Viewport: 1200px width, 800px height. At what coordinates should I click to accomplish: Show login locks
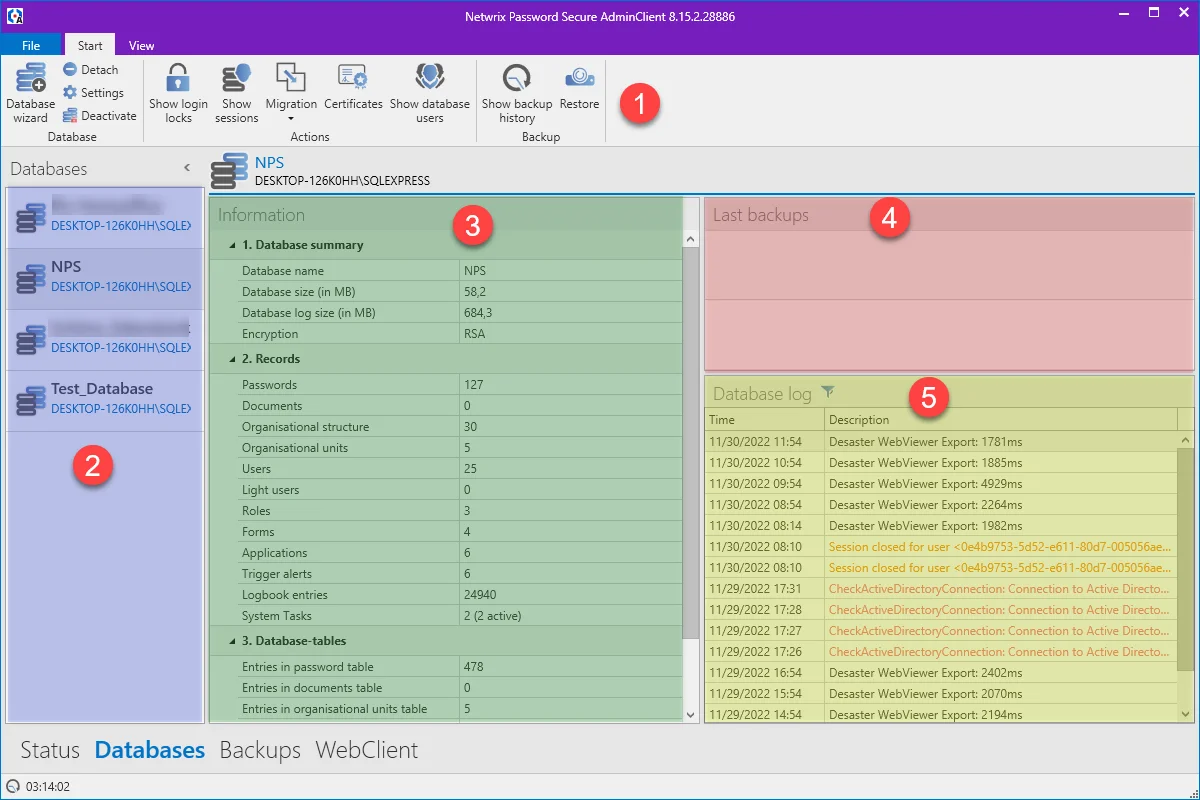pyautogui.click(x=178, y=92)
